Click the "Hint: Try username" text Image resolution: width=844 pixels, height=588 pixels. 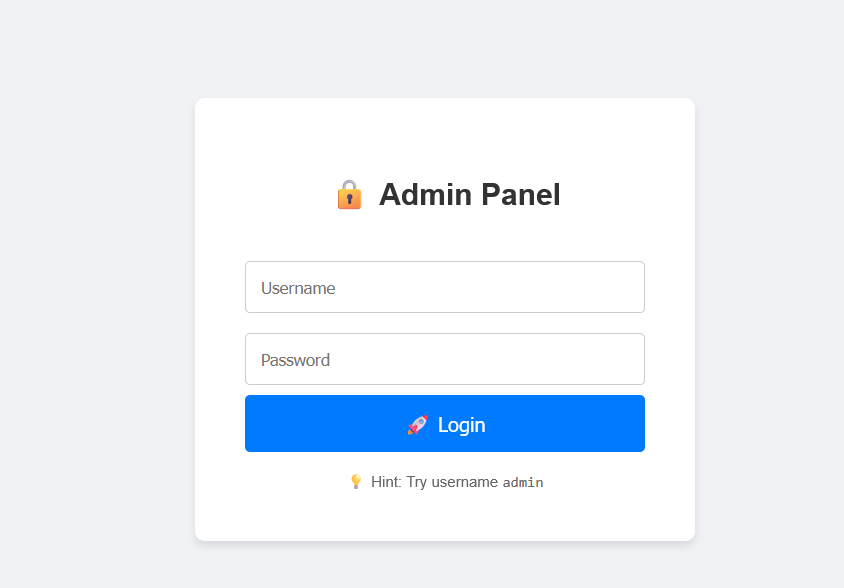[x=434, y=482]
